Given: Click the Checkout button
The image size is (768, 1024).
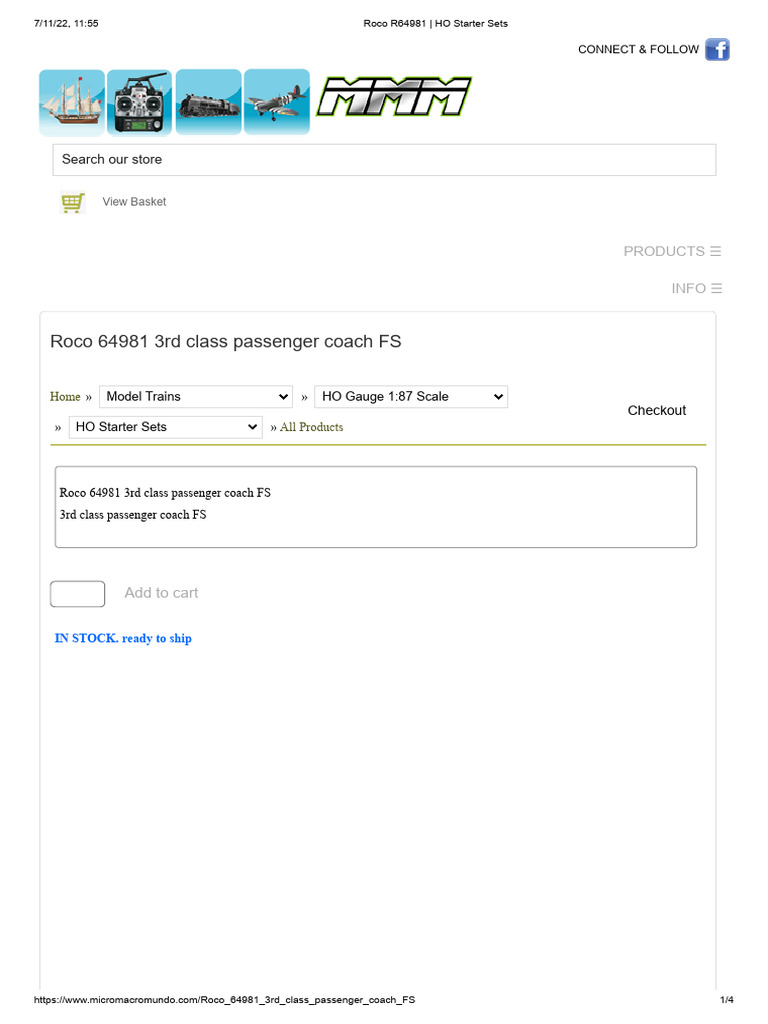Looking at the screenshot, I should coord(656,410).
